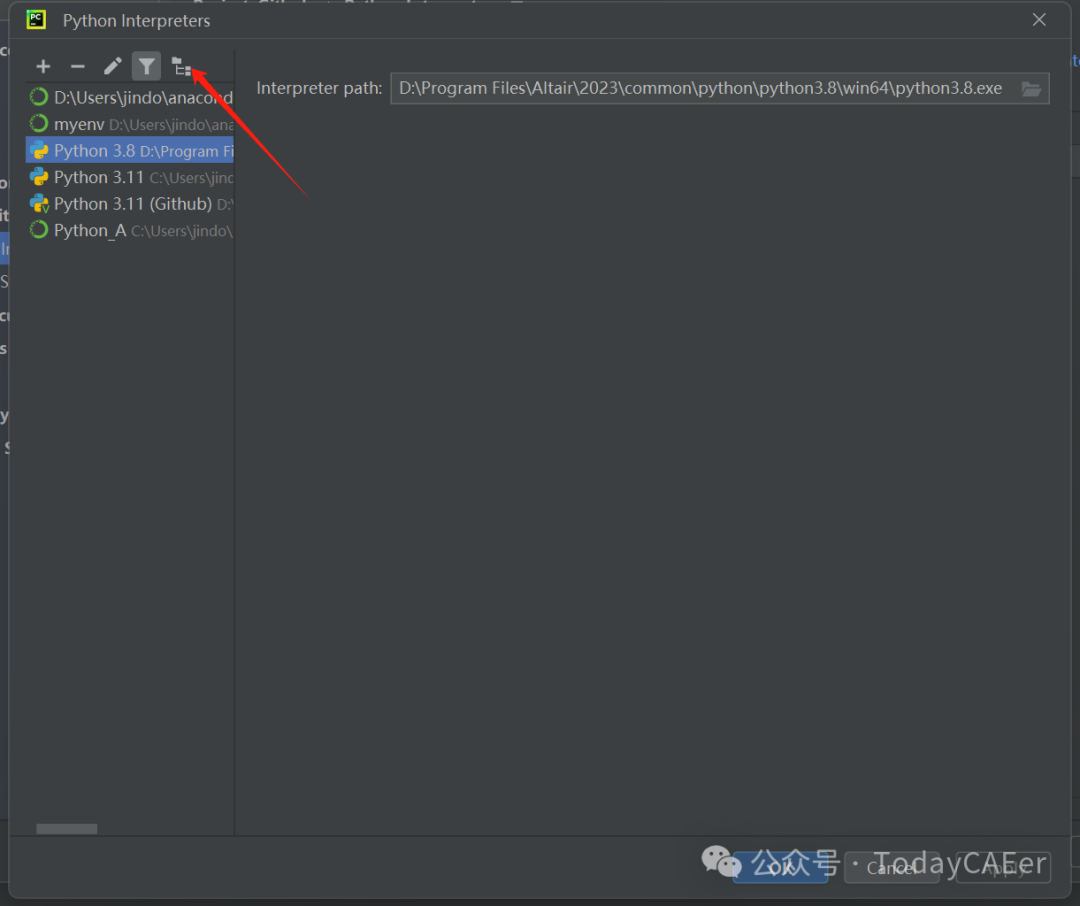Click the Cancel button
1080x906 pixels.
click(892, 867)
